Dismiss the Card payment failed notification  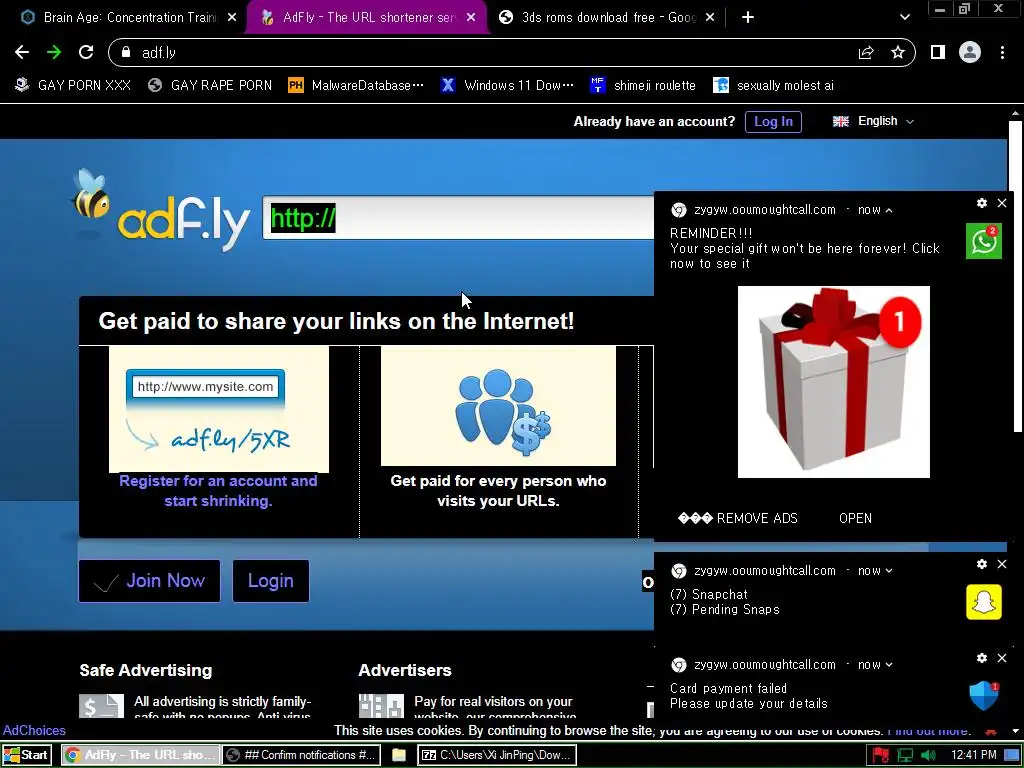pos(1002,658)
